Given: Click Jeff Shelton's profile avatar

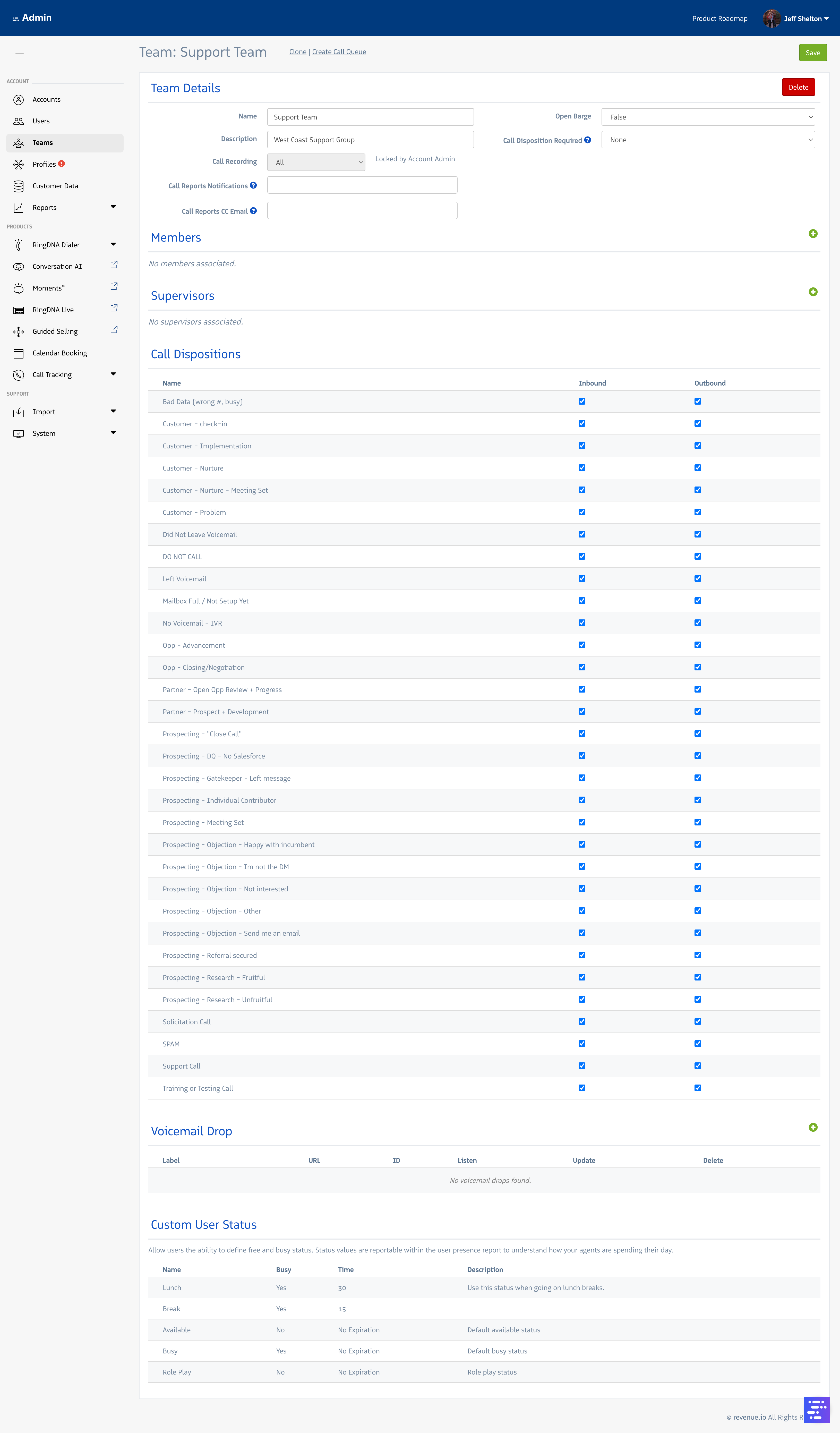Looking at the screenshot, I should (x=771, y=19).
